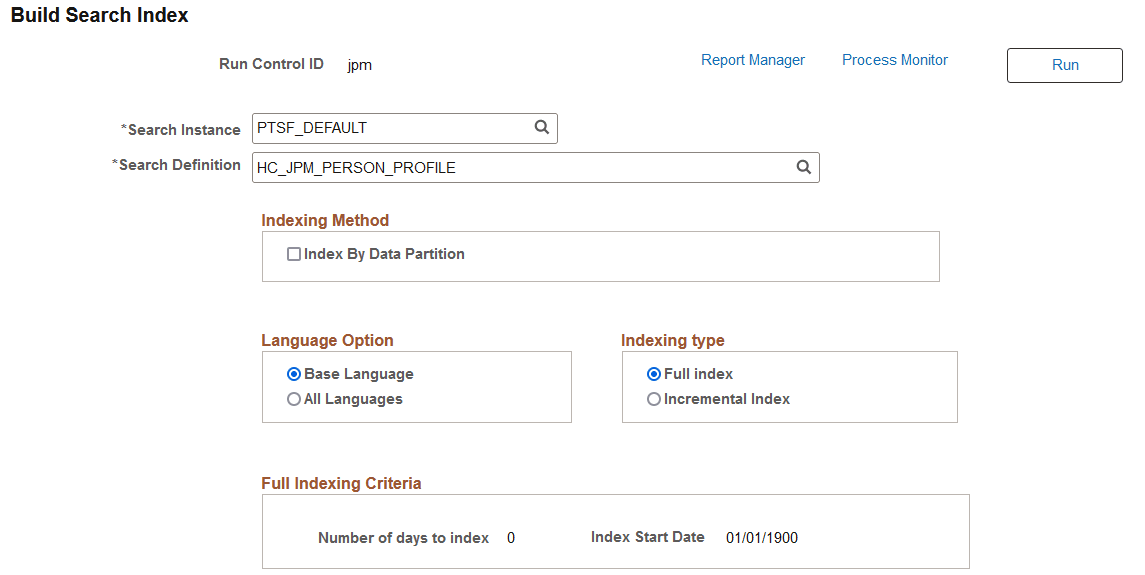Click the Indexing Method section heading
This screenshot has height=575, width=1145.
(x=325, y=220)
